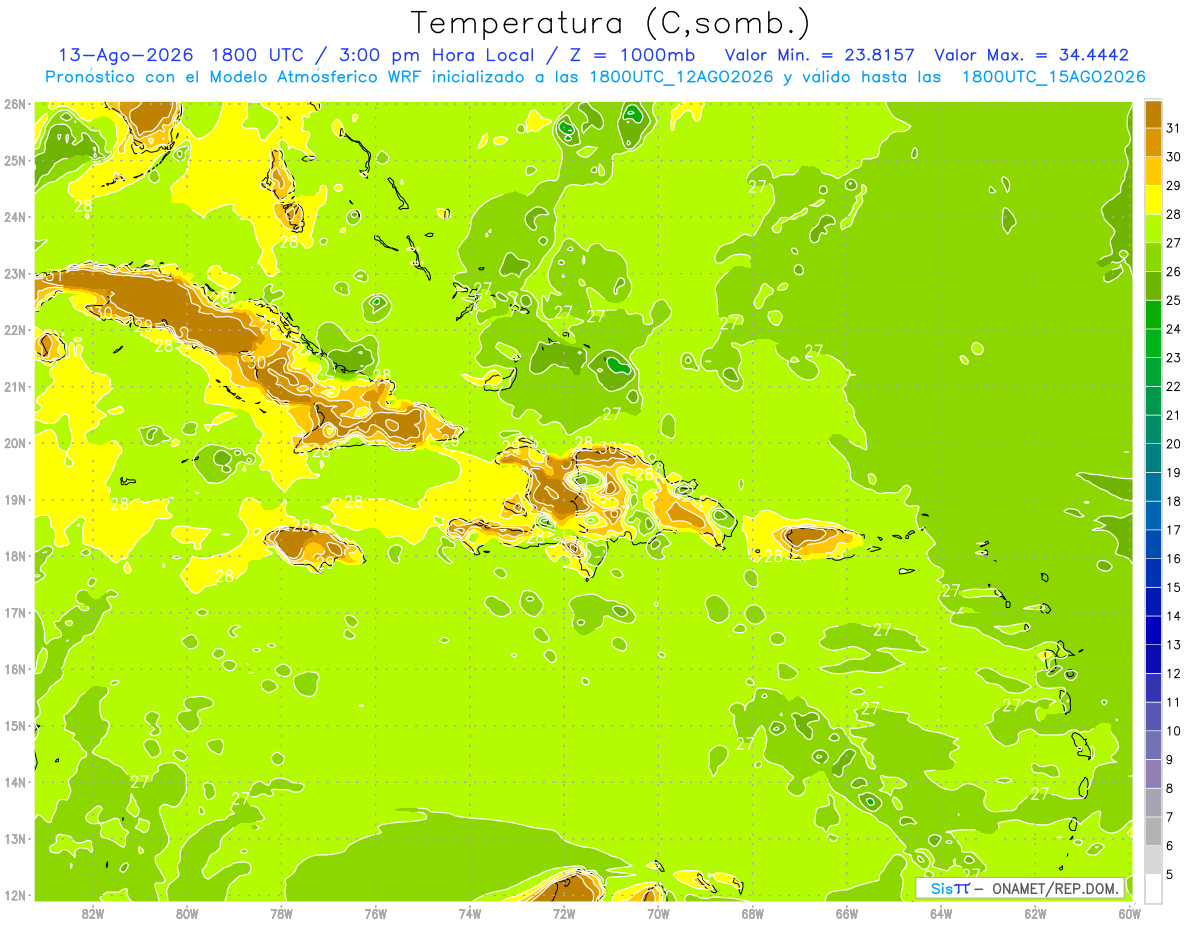Select 'Valor Min. = 23.8157' text
The image size is (1200, 927).
pos(819,55)
